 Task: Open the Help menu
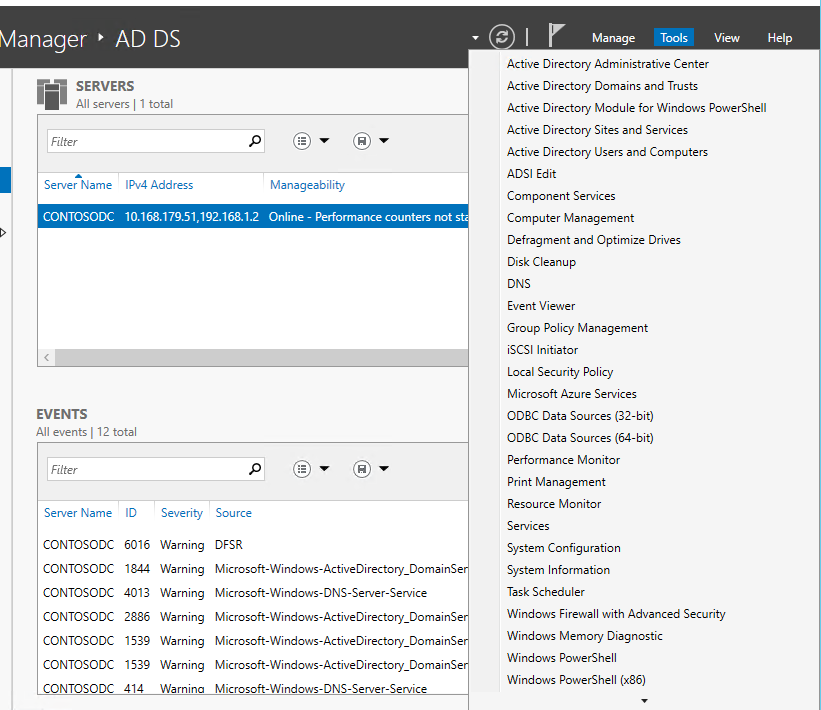780,38
